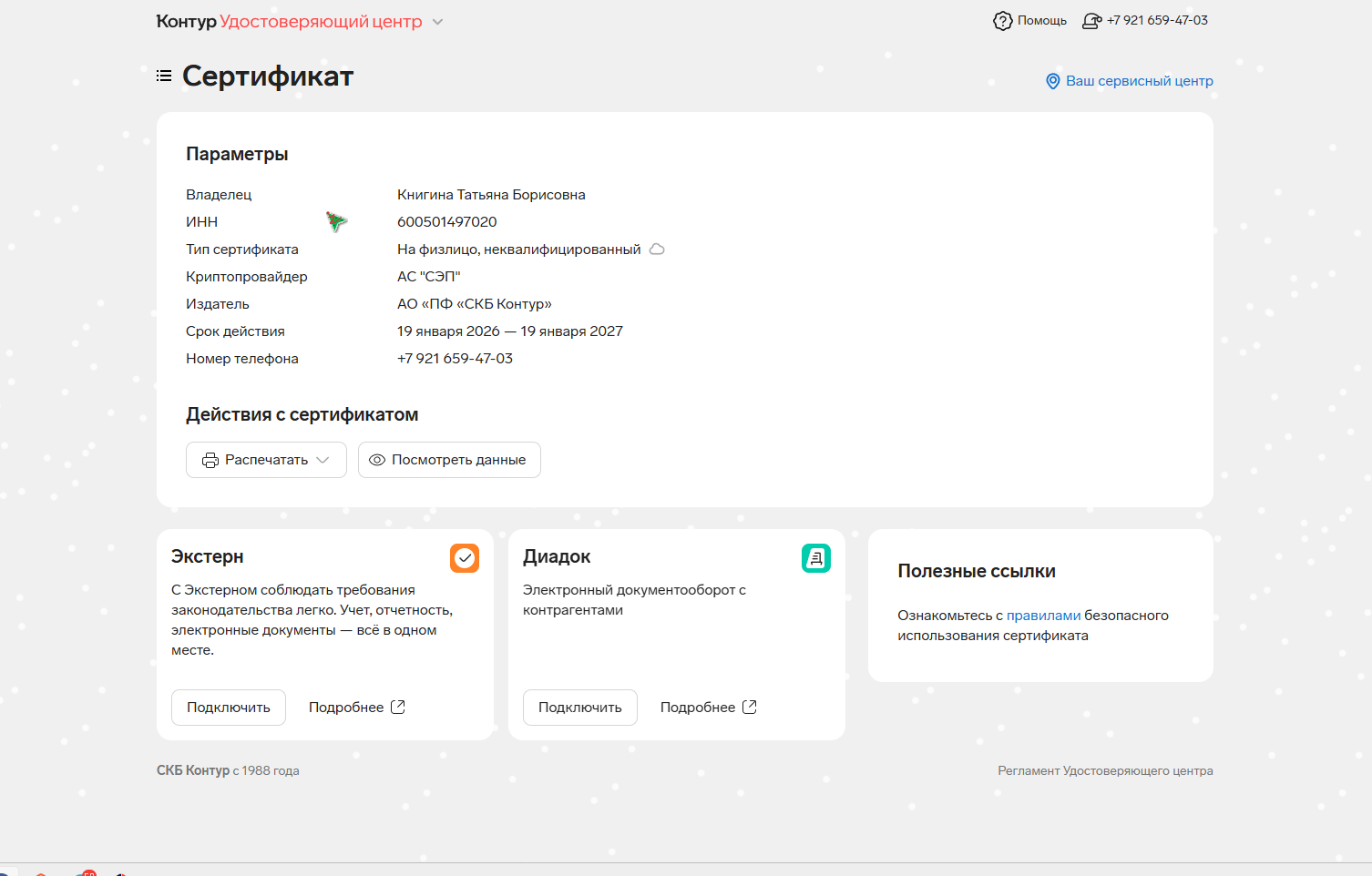Expand the Удостоверяющий центр product switcher chevron

437,22
